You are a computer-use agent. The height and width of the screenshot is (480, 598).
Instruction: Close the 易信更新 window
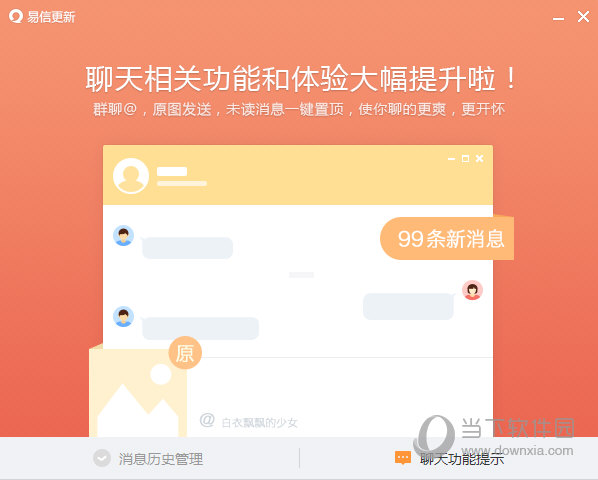click(x=584, y=17)
